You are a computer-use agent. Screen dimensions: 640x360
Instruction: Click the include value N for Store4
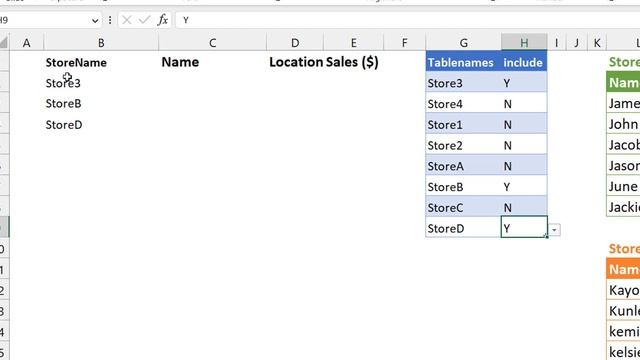(x=524, y=104)
